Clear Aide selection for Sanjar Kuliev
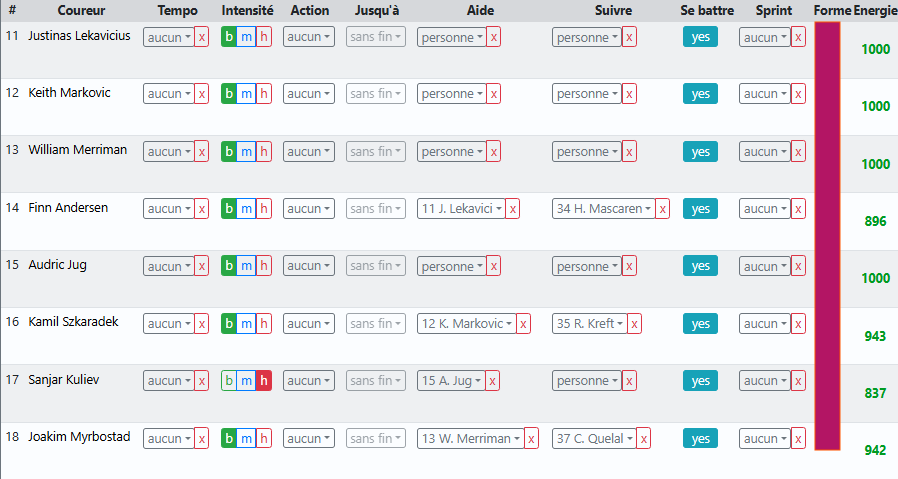This screenshot has width=898, height=479. tap(494, 381)
